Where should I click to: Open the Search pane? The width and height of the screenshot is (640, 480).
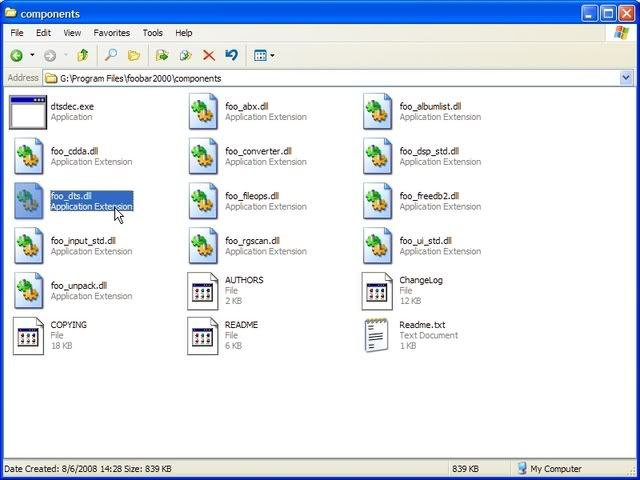point(111,55)
